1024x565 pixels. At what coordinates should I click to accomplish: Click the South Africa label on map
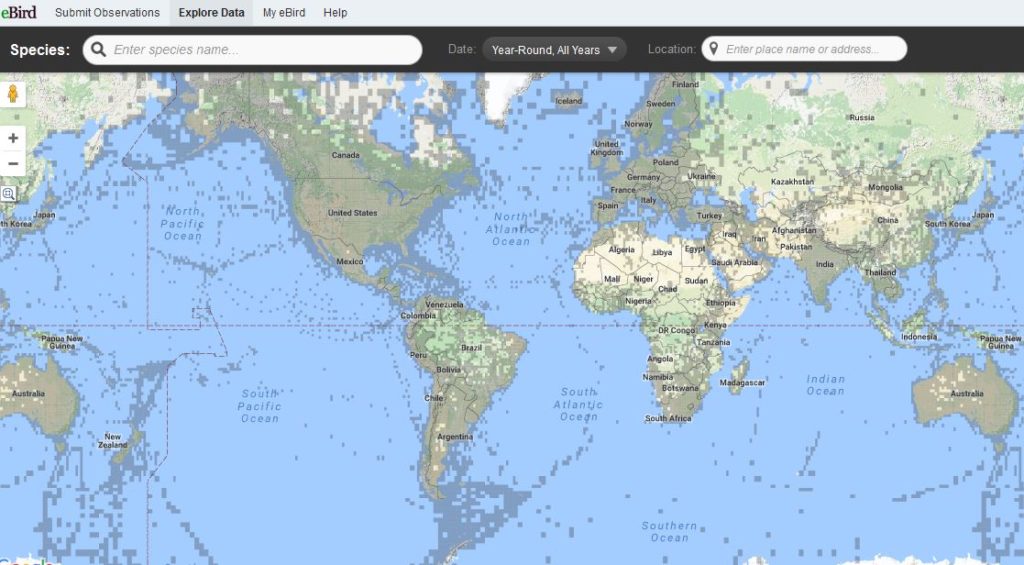click(667, 418)
